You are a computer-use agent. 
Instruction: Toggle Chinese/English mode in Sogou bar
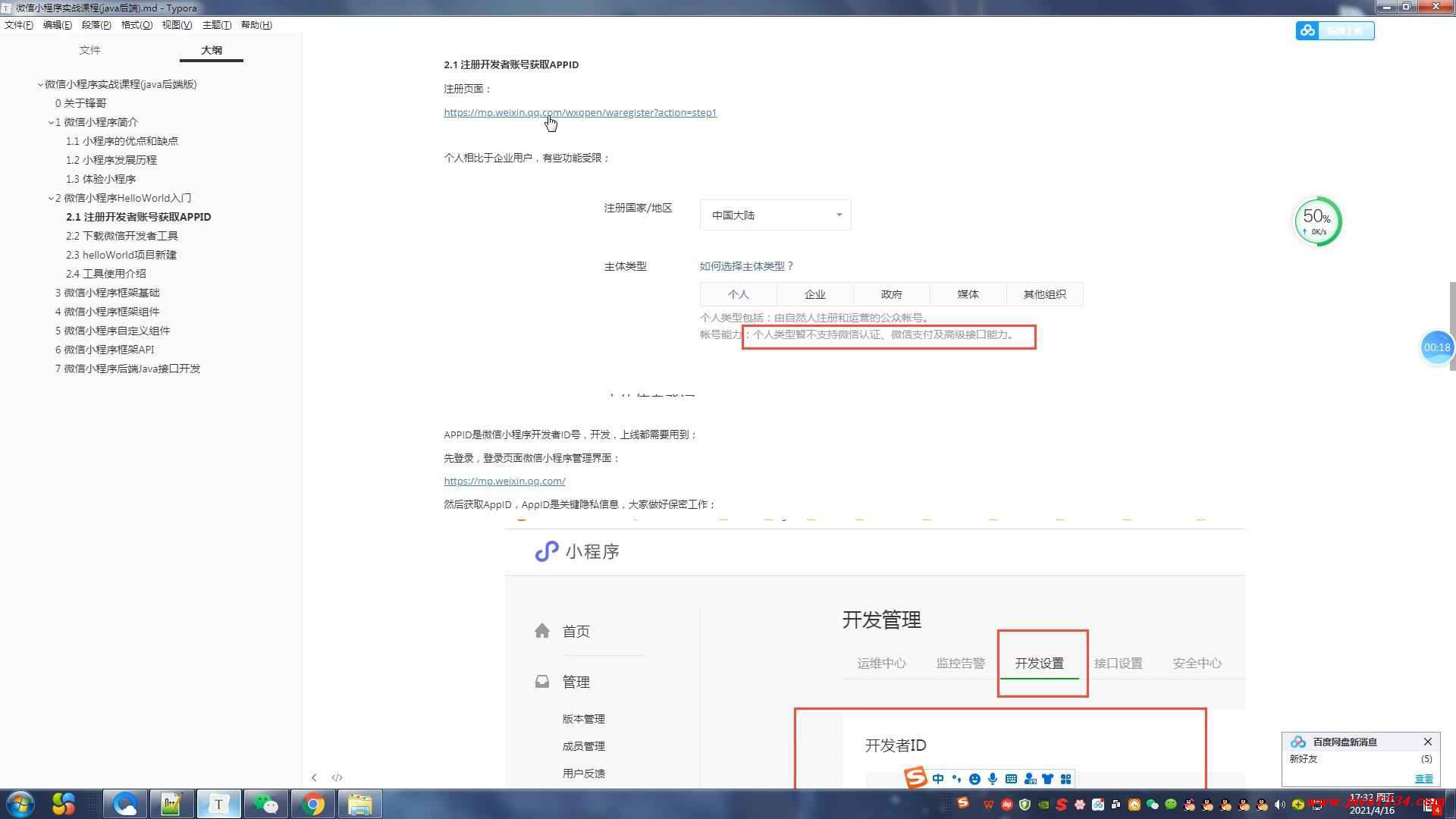[938, 779]
